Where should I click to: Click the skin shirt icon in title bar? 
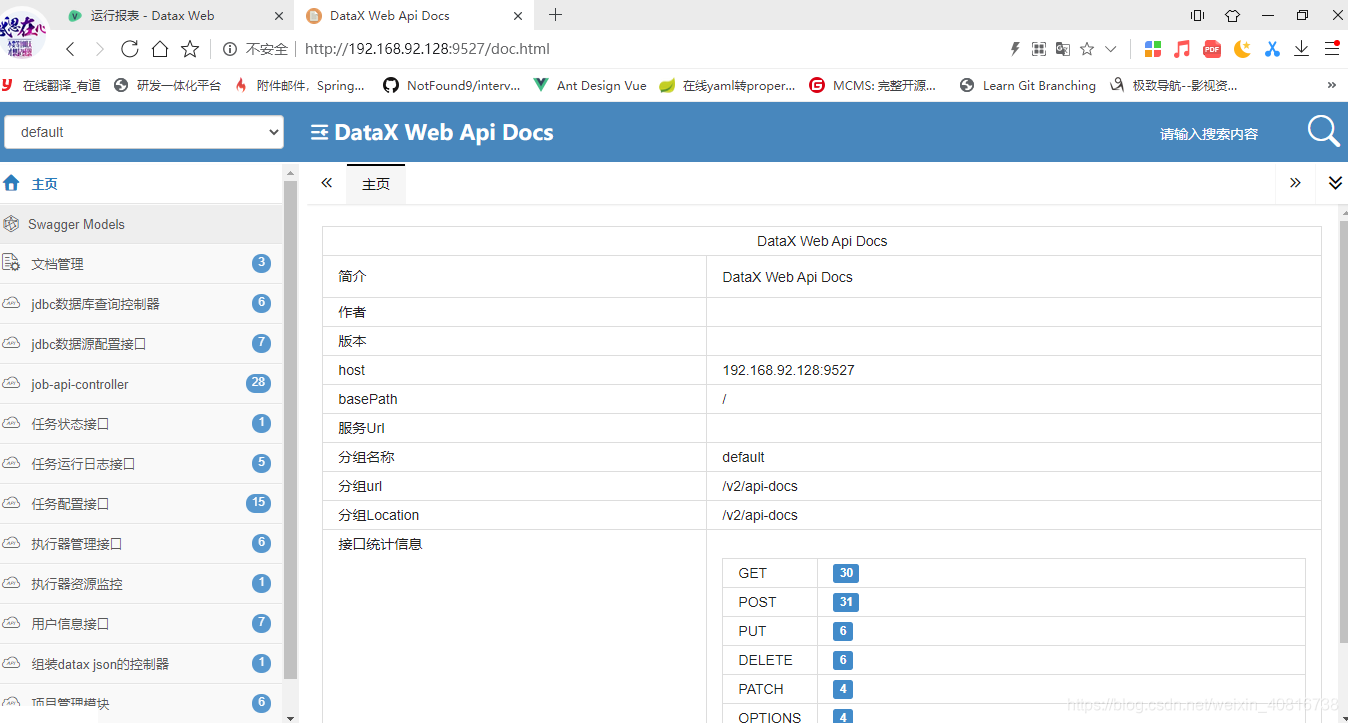[x=1232, y=15]
